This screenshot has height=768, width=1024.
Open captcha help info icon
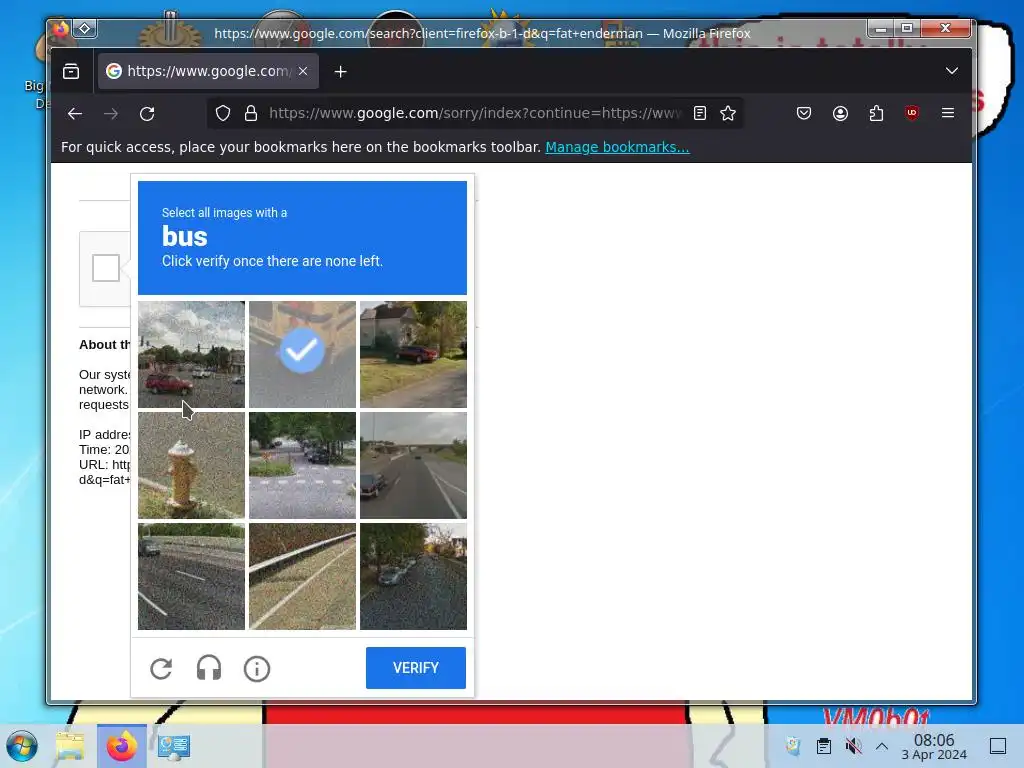point(257,669)
